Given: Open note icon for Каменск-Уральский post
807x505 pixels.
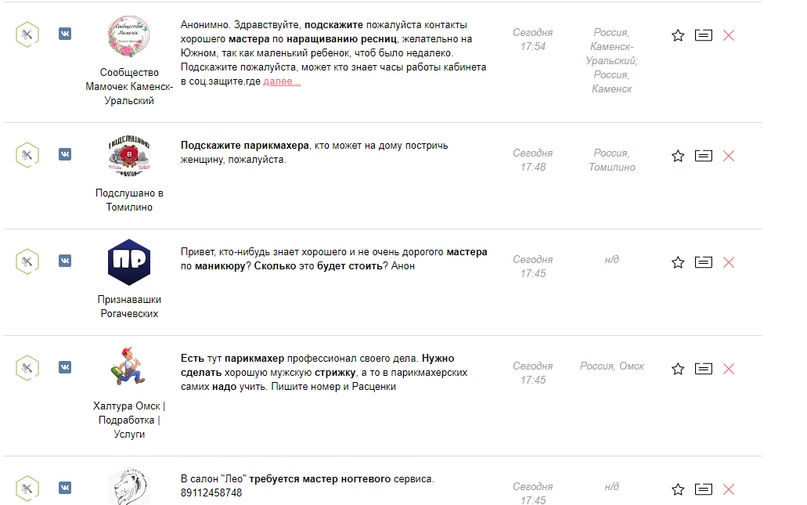Looking at the screenshot, I should (x=704, y=36).
